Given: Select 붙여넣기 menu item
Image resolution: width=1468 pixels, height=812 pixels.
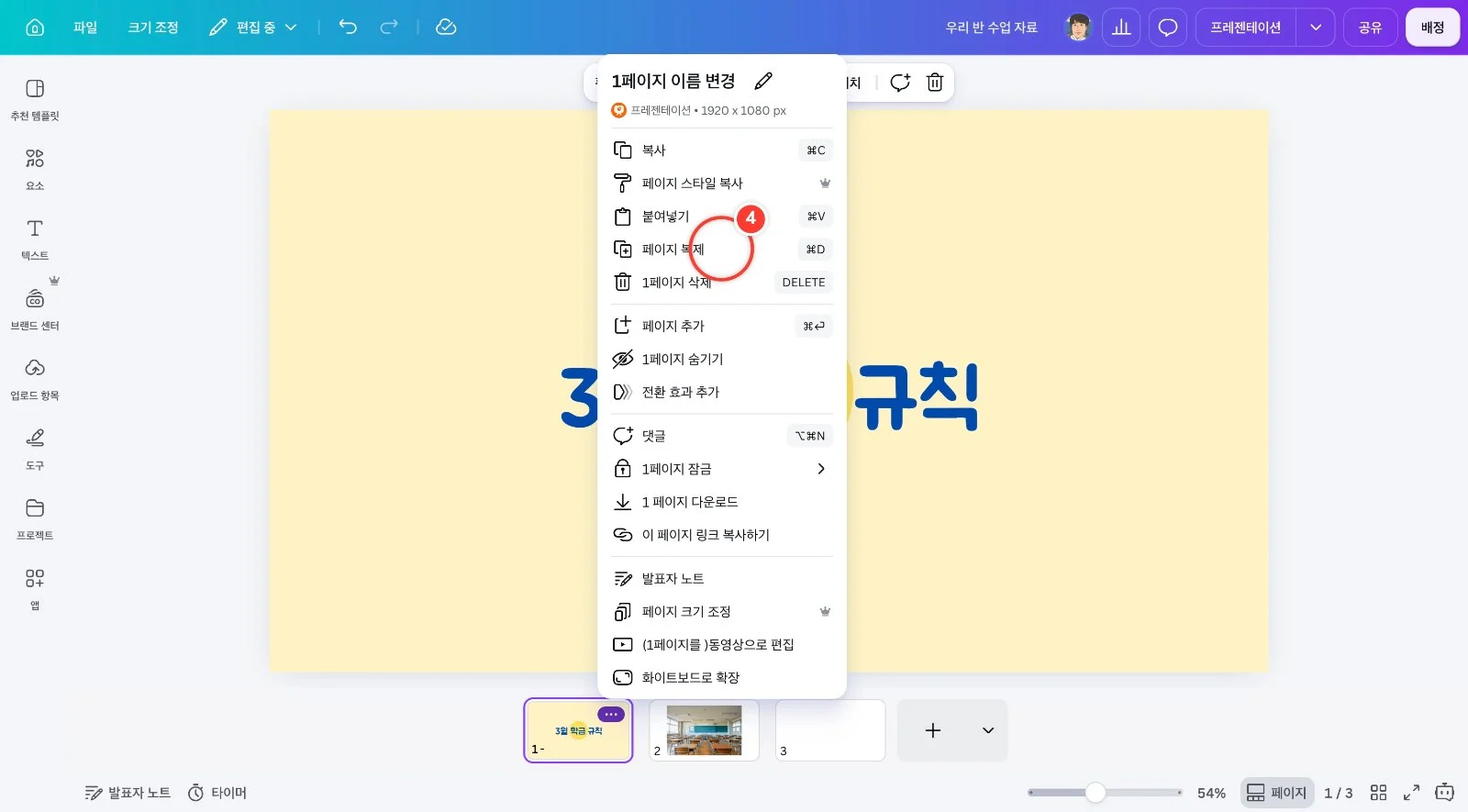Looking at the screenshot, I should [722, 216].
